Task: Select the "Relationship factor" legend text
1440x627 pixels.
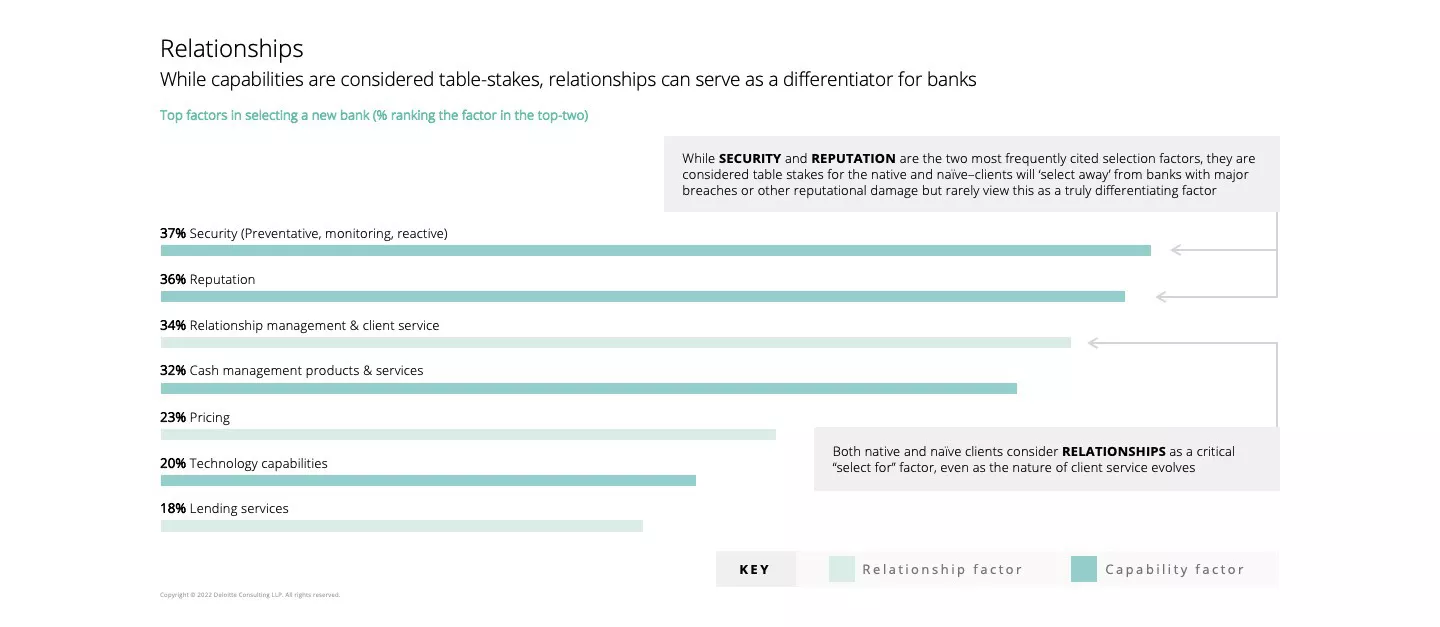Action: pyautogui.click(x=942, y=570)
